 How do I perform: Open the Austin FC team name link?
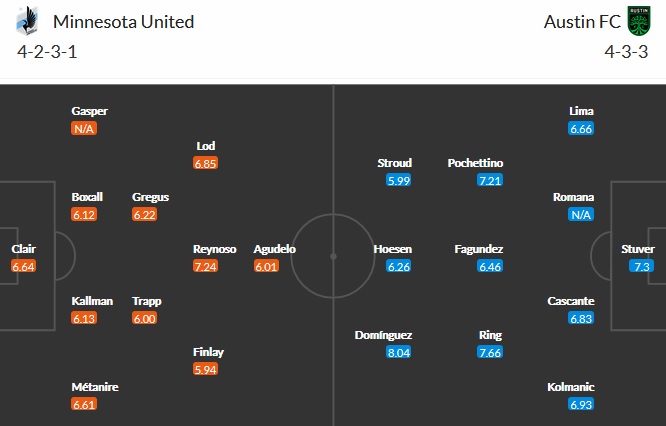click(x=581, y=21)
